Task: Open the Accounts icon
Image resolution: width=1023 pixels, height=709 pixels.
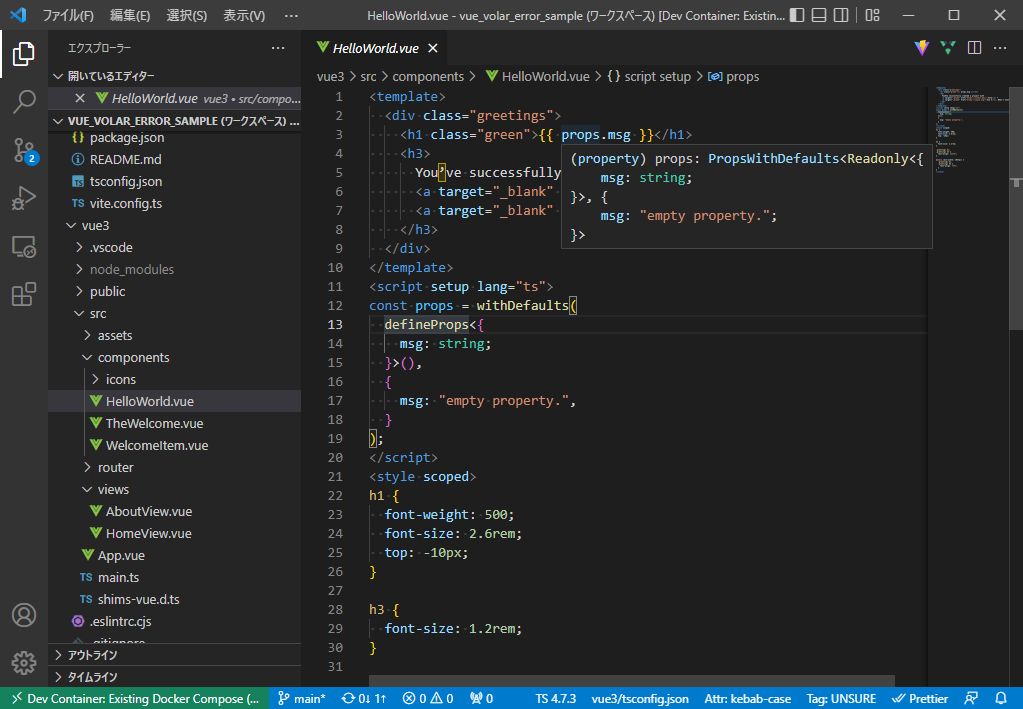Action: pos(23,615)
